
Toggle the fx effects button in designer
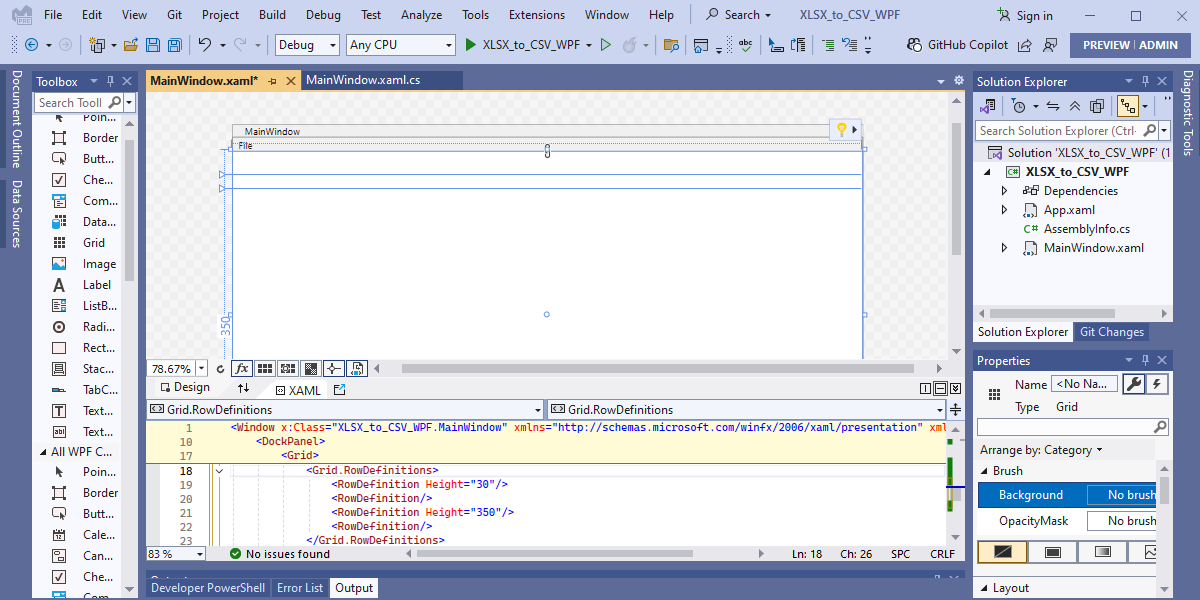pyautogui.click(x=243, y=369)
